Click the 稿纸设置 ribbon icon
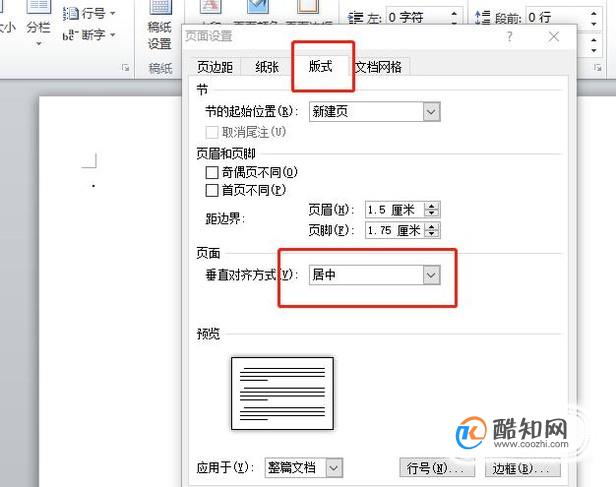 coord(160,24)
